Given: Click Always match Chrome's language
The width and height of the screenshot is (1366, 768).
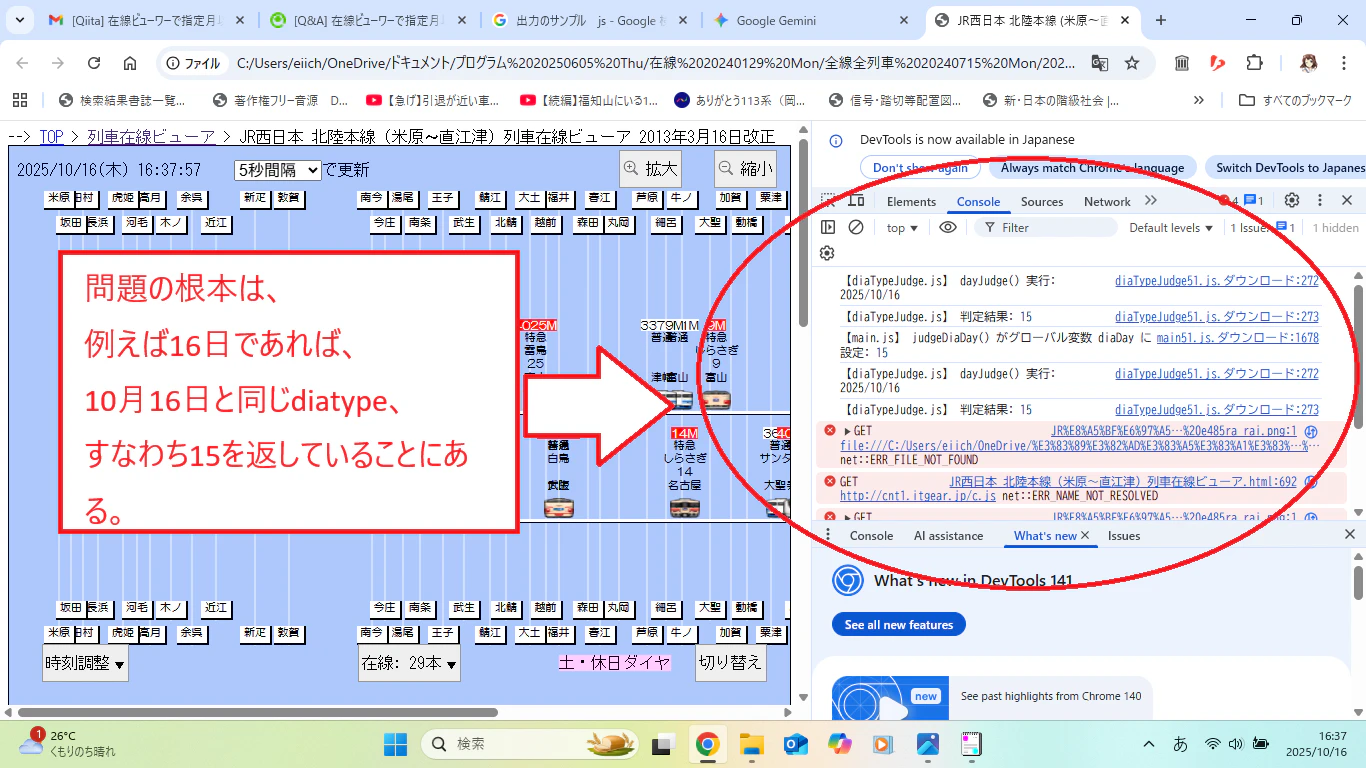Looking at the screenshot, I should click(x=1092, y=168).
